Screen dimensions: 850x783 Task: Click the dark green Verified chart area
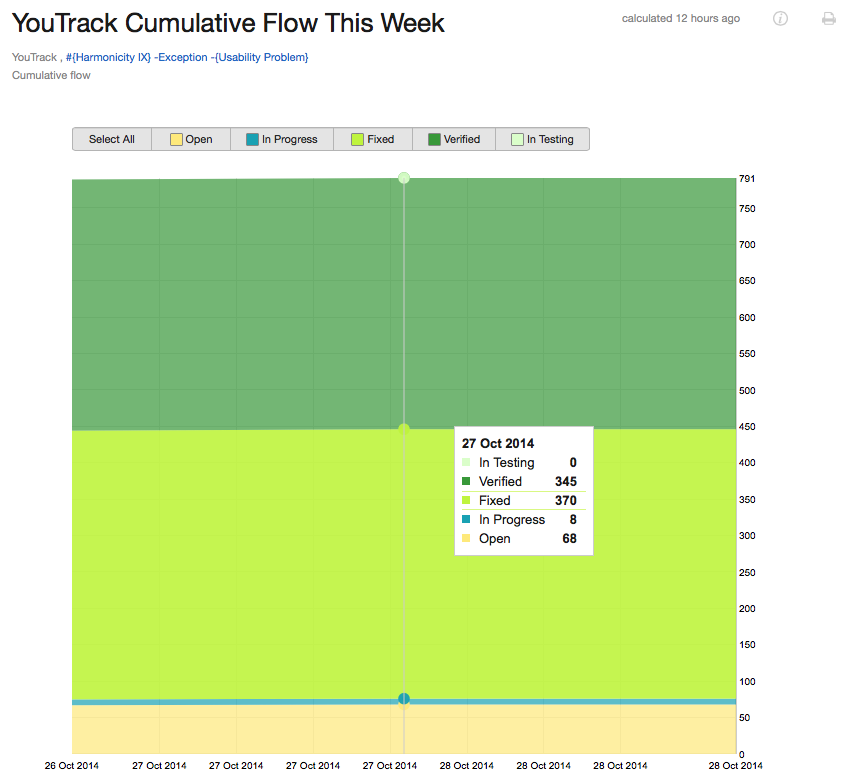(x=239, y=304)
